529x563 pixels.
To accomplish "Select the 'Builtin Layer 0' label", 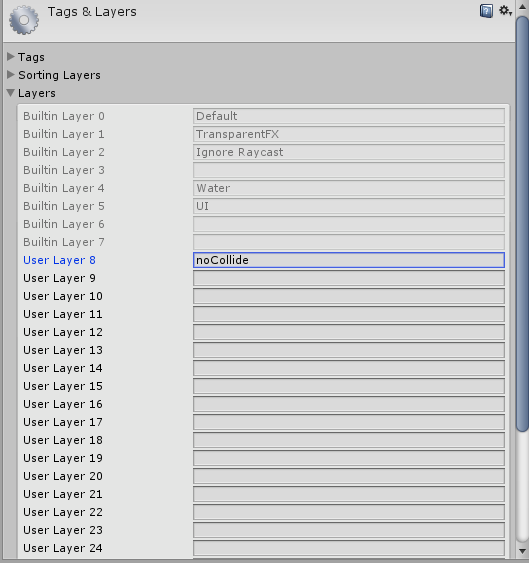I will click(64, 116).
